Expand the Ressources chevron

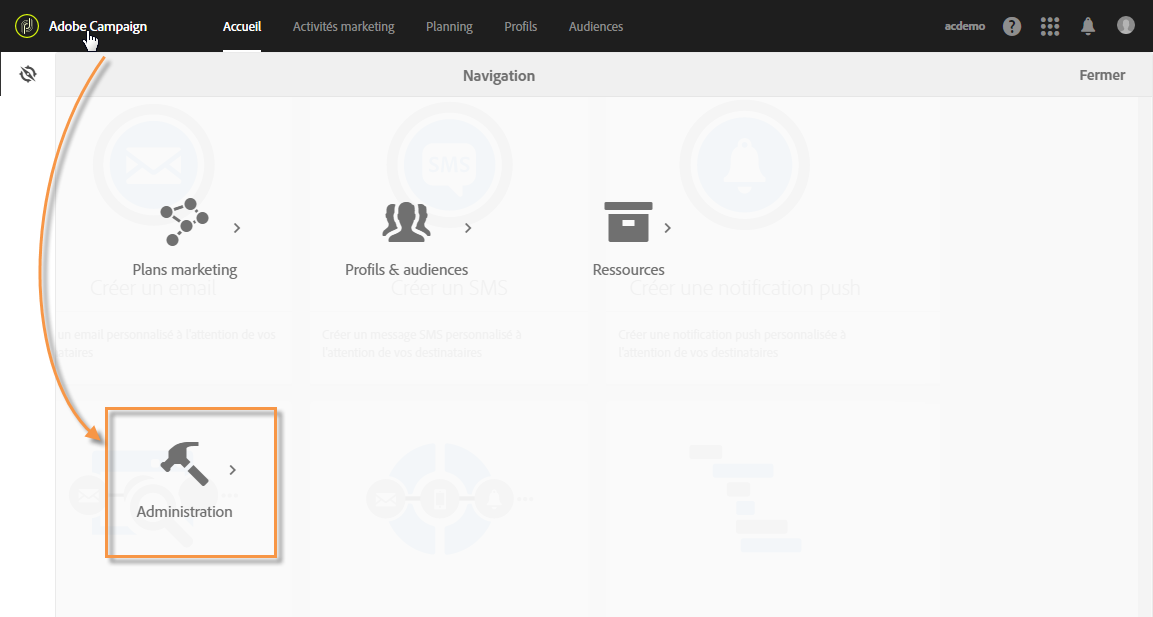pyautogui.click(x=668, y=228)
